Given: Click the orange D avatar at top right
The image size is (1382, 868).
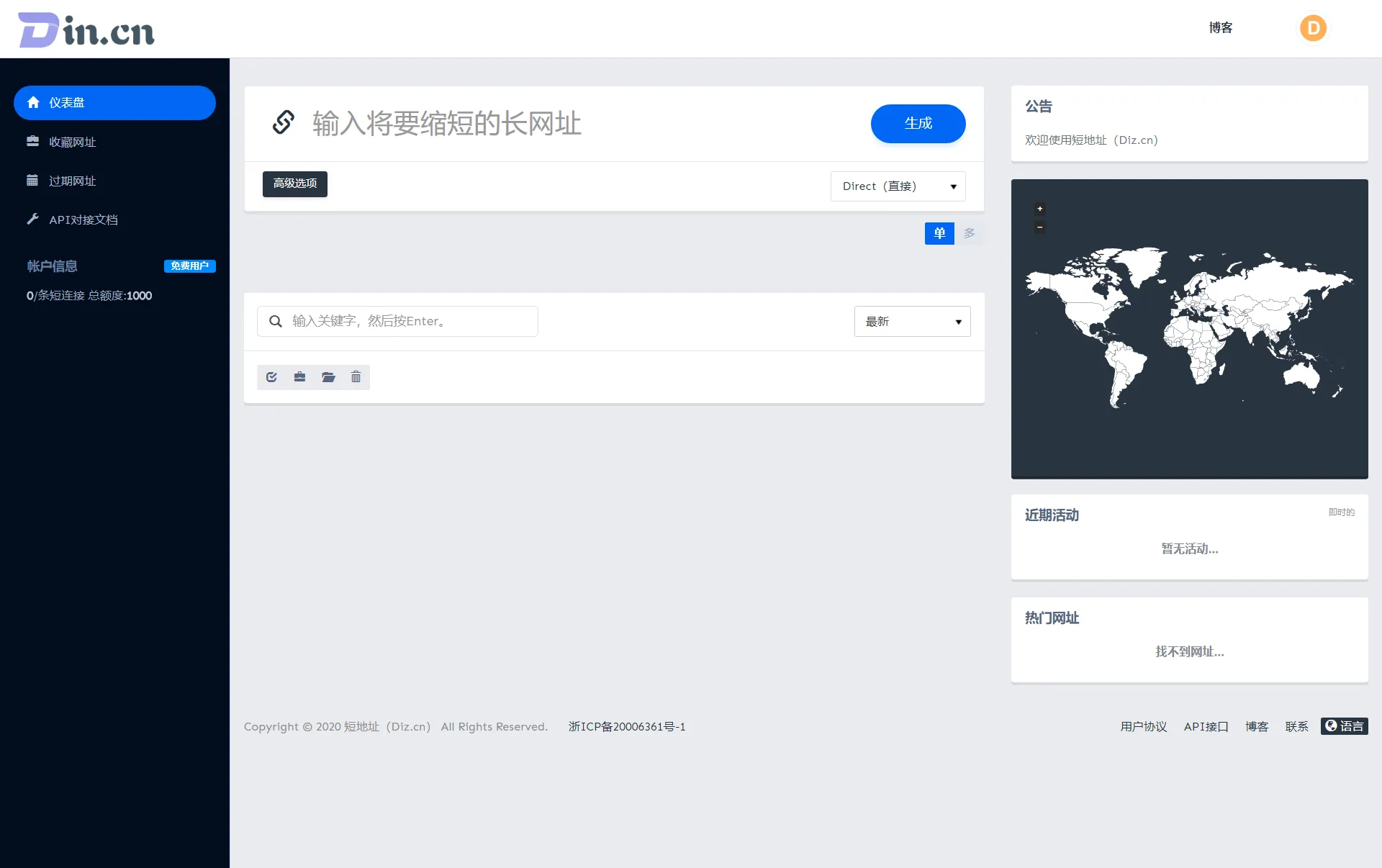Looking at the screenshot, I should coord(1313,28).
